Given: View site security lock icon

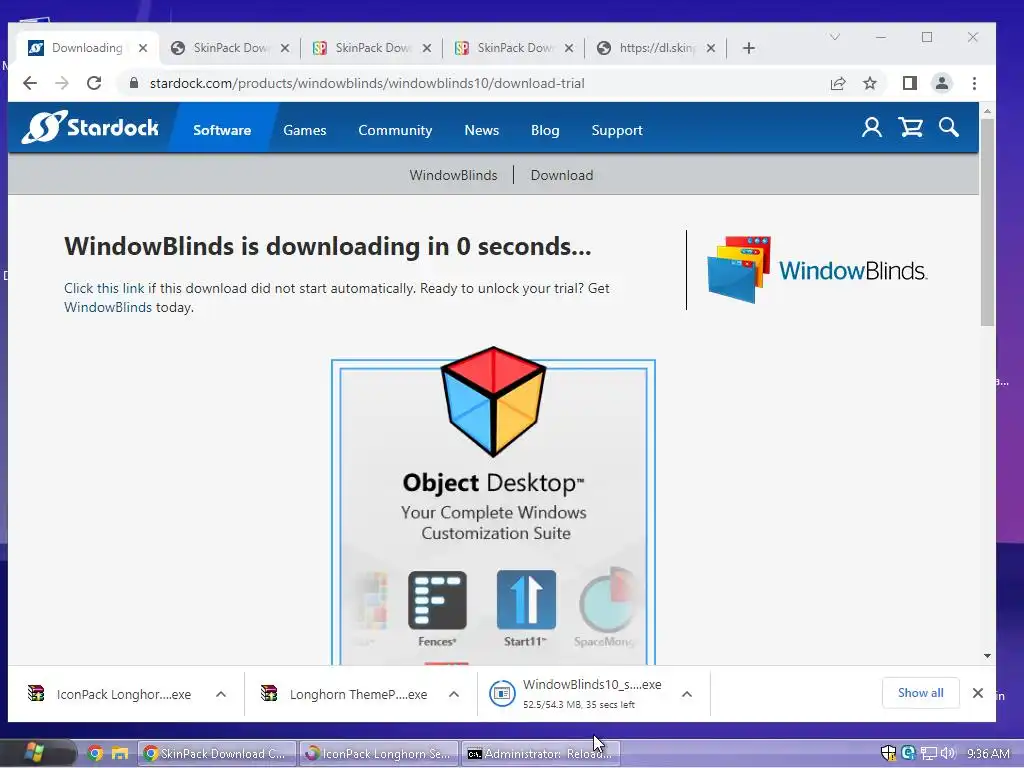Looking at the screenshot, I should click(134, 83).
